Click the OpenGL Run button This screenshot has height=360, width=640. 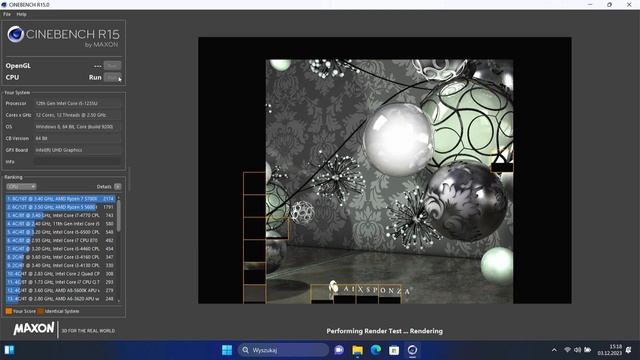pyautogui.click(x=112, y=66)
